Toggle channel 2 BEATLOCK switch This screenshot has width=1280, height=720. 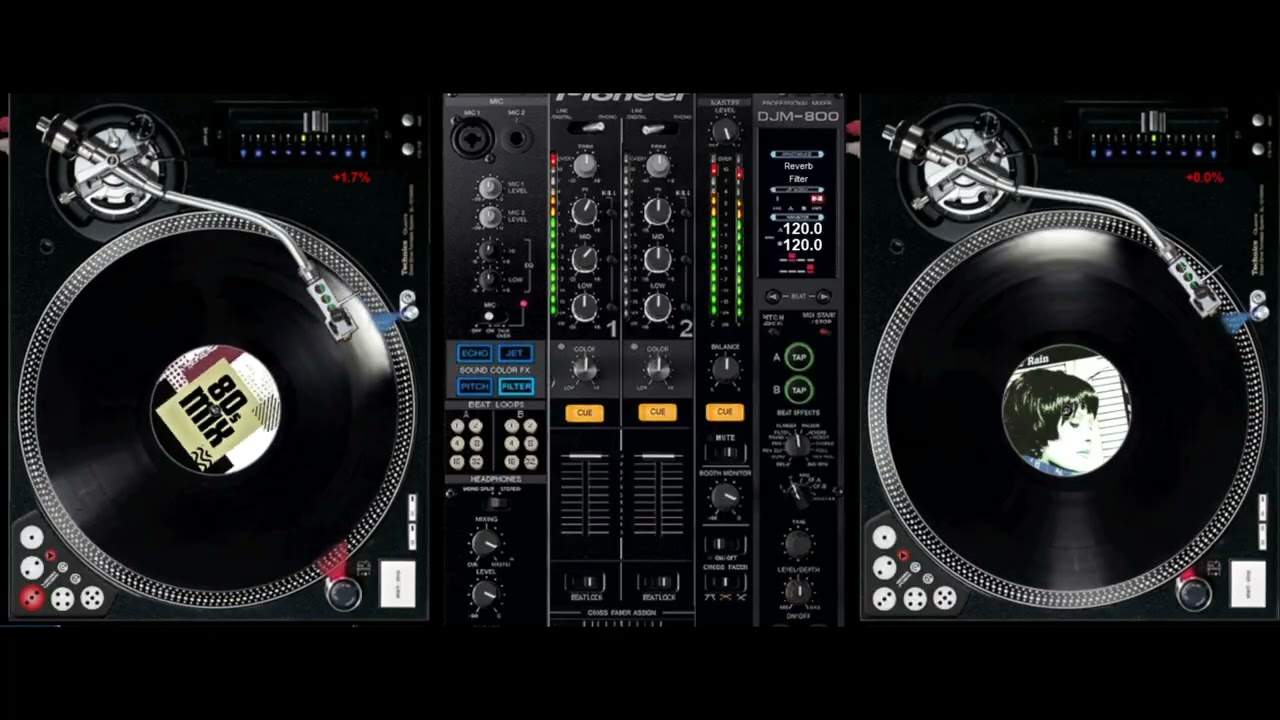coord(659,582)
